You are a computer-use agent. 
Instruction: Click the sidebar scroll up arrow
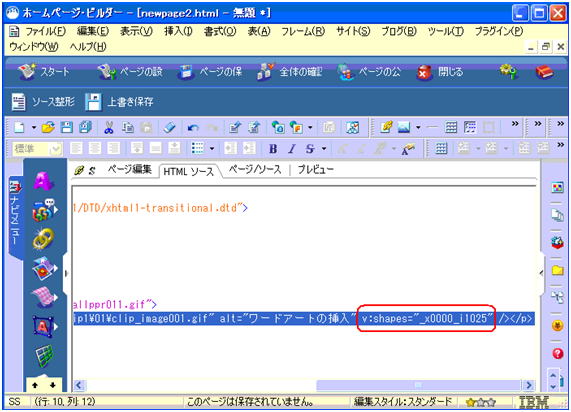[35, 385]
